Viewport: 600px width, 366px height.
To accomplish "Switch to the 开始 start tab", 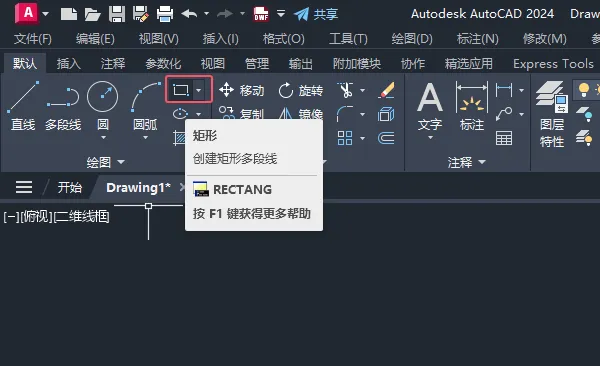I will pos(70,188).
